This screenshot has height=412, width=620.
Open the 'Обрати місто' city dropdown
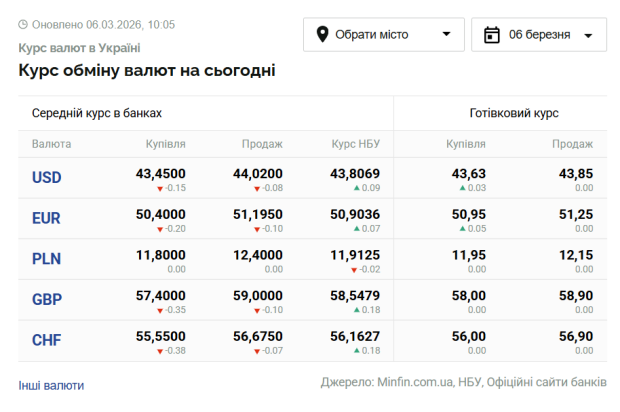(383, 35)
